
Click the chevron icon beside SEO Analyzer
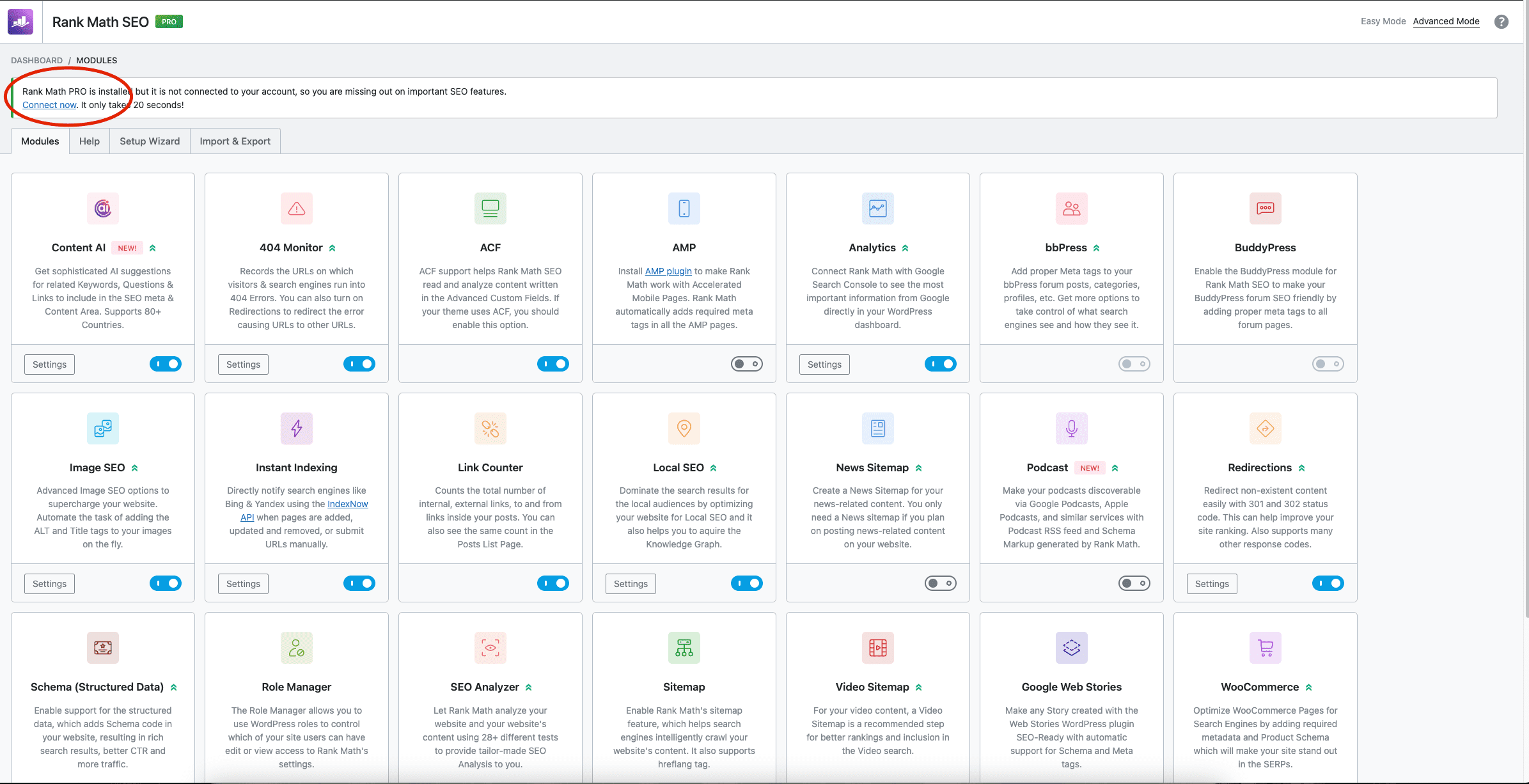[529, 687]
